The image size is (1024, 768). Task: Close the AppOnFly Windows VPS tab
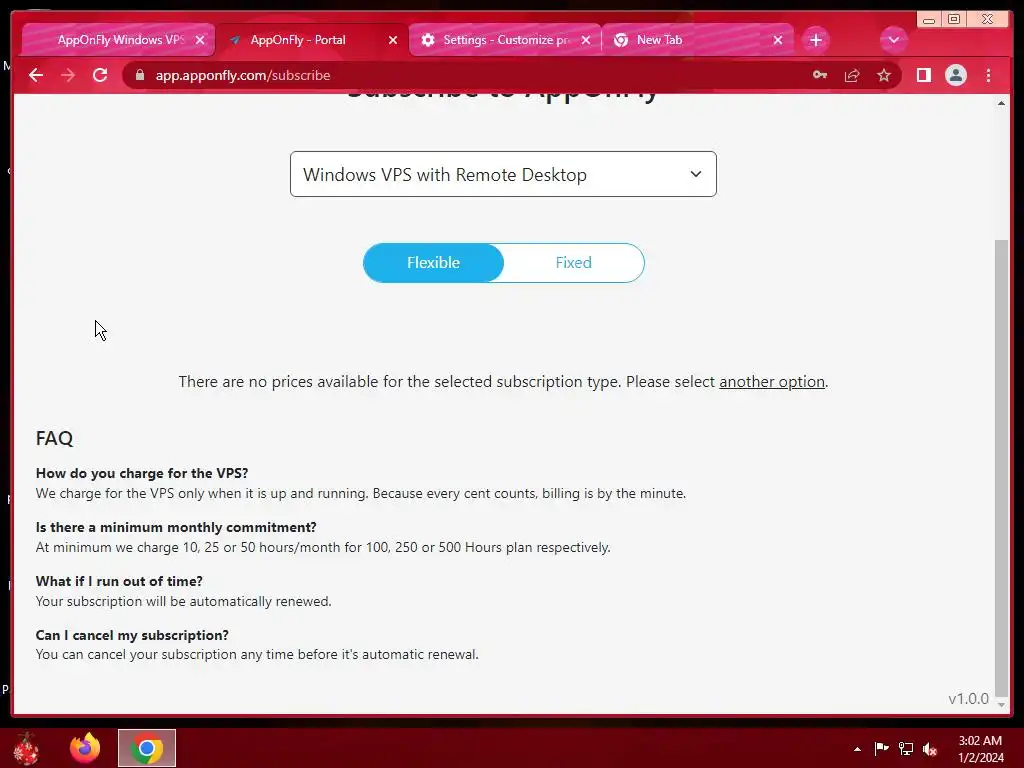[200, 40]
